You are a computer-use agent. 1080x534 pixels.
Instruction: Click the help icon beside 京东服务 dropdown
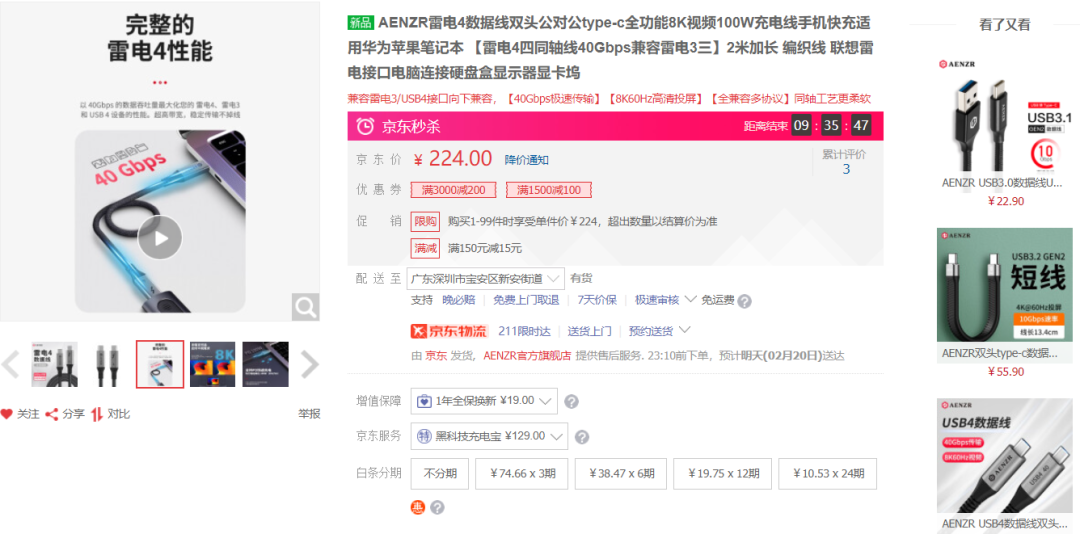click(x=582, y=437)
